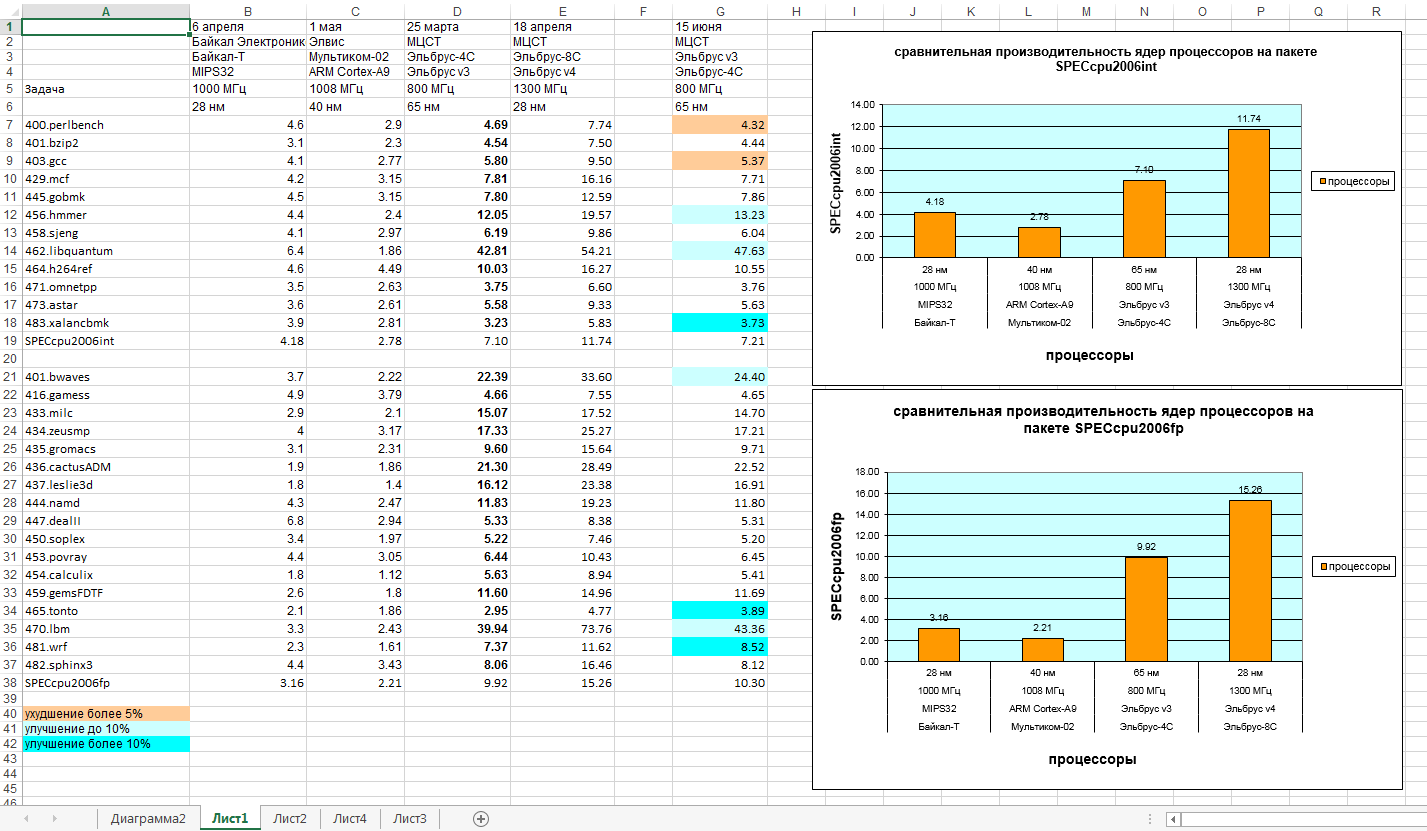Click the 11.74 bar in SPECcpu2006int chart
The image size is (1427, 831).
(1248, 193)
